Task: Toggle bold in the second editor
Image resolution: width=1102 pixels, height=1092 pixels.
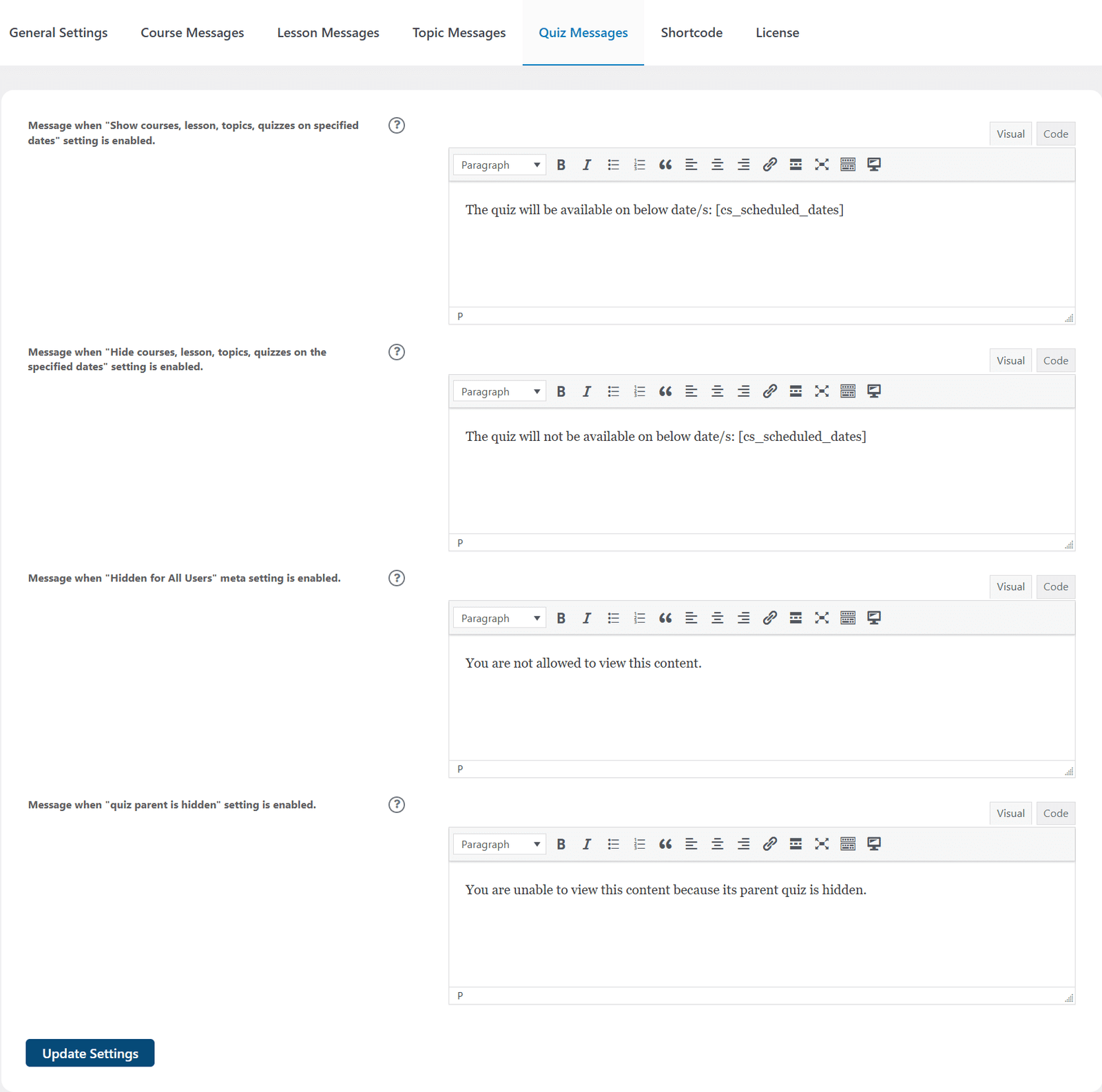Action: pyautogui.click(x=561, y=391)
